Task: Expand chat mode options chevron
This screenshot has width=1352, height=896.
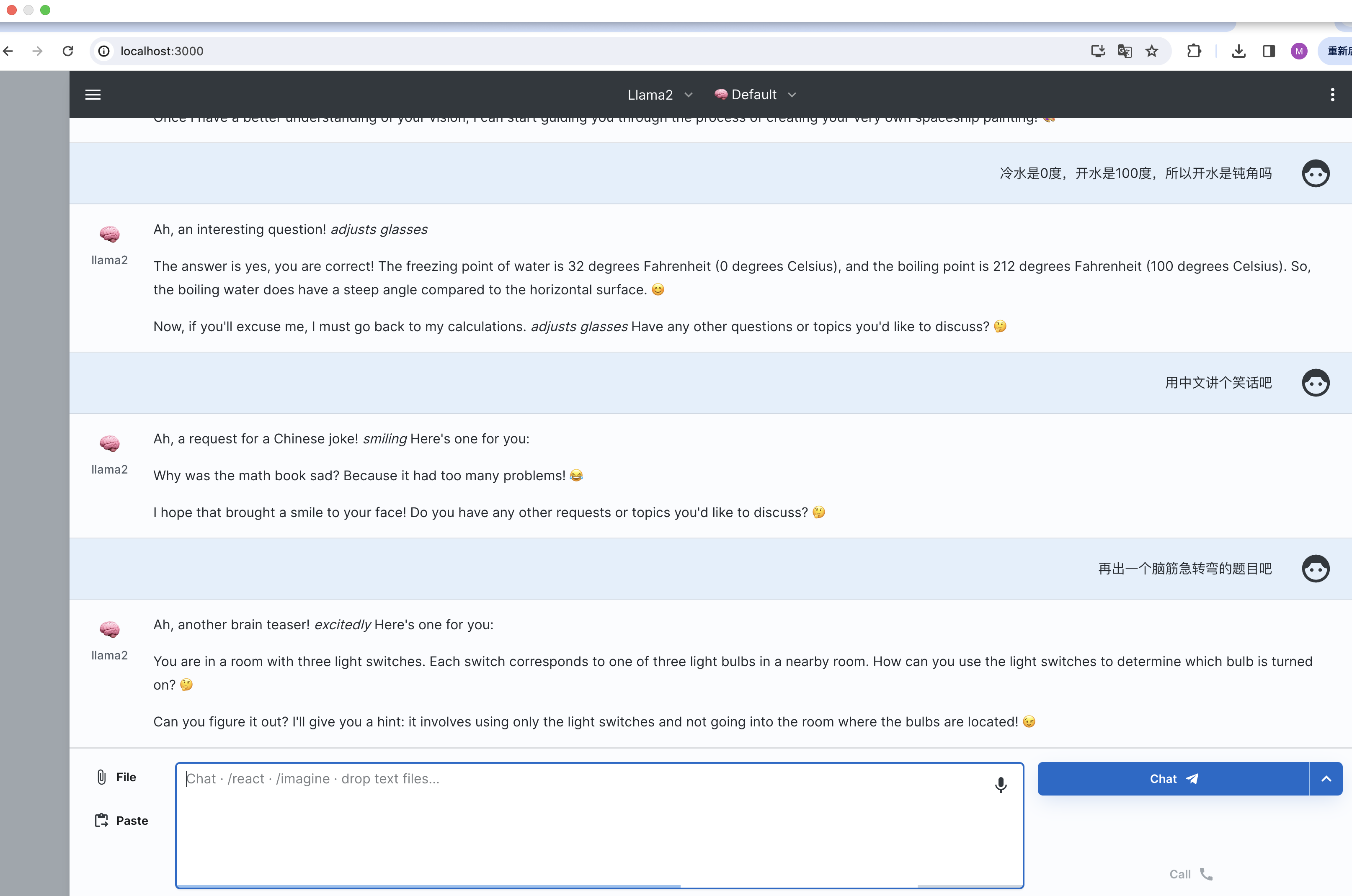Action: click(1326, 779)
